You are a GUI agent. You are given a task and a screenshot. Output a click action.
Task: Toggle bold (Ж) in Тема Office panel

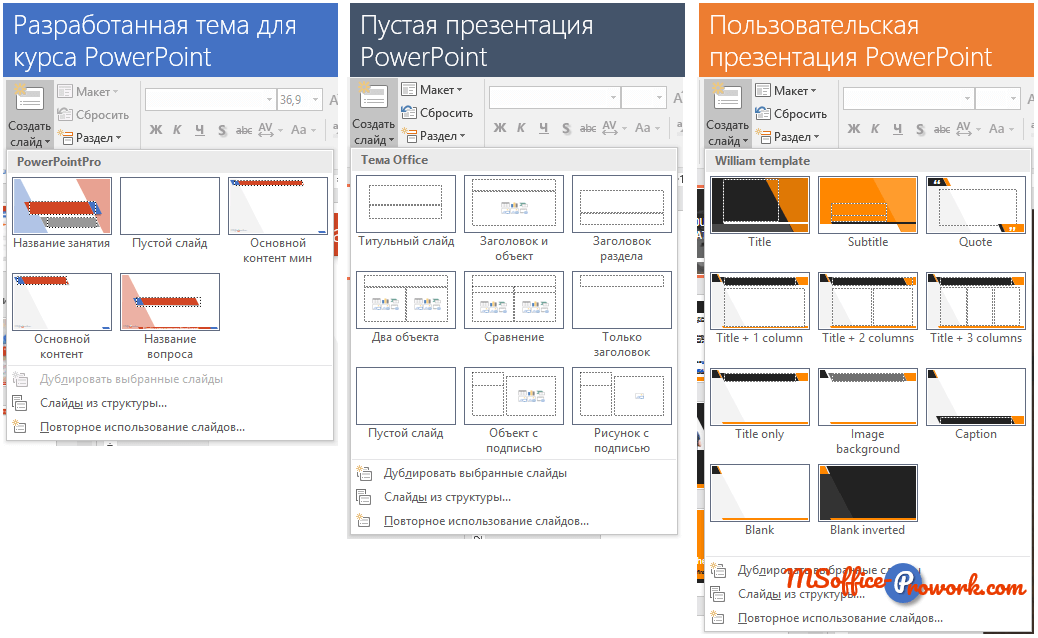pos(500,128)
